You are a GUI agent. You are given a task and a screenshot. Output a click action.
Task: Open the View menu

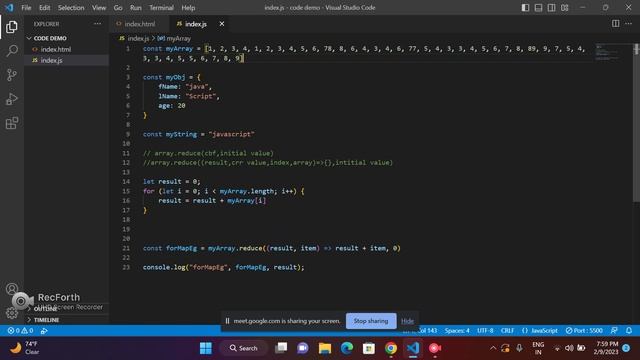(x=99, y=7)
